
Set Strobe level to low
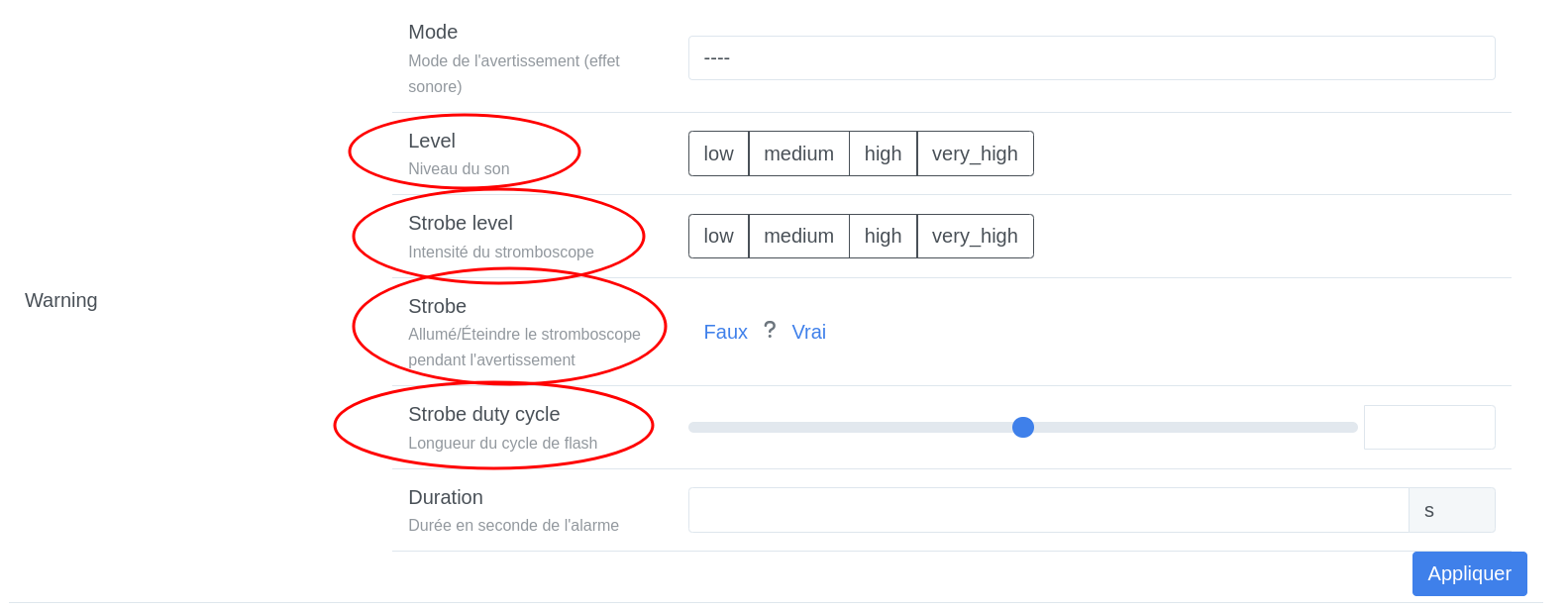(718, 237)
